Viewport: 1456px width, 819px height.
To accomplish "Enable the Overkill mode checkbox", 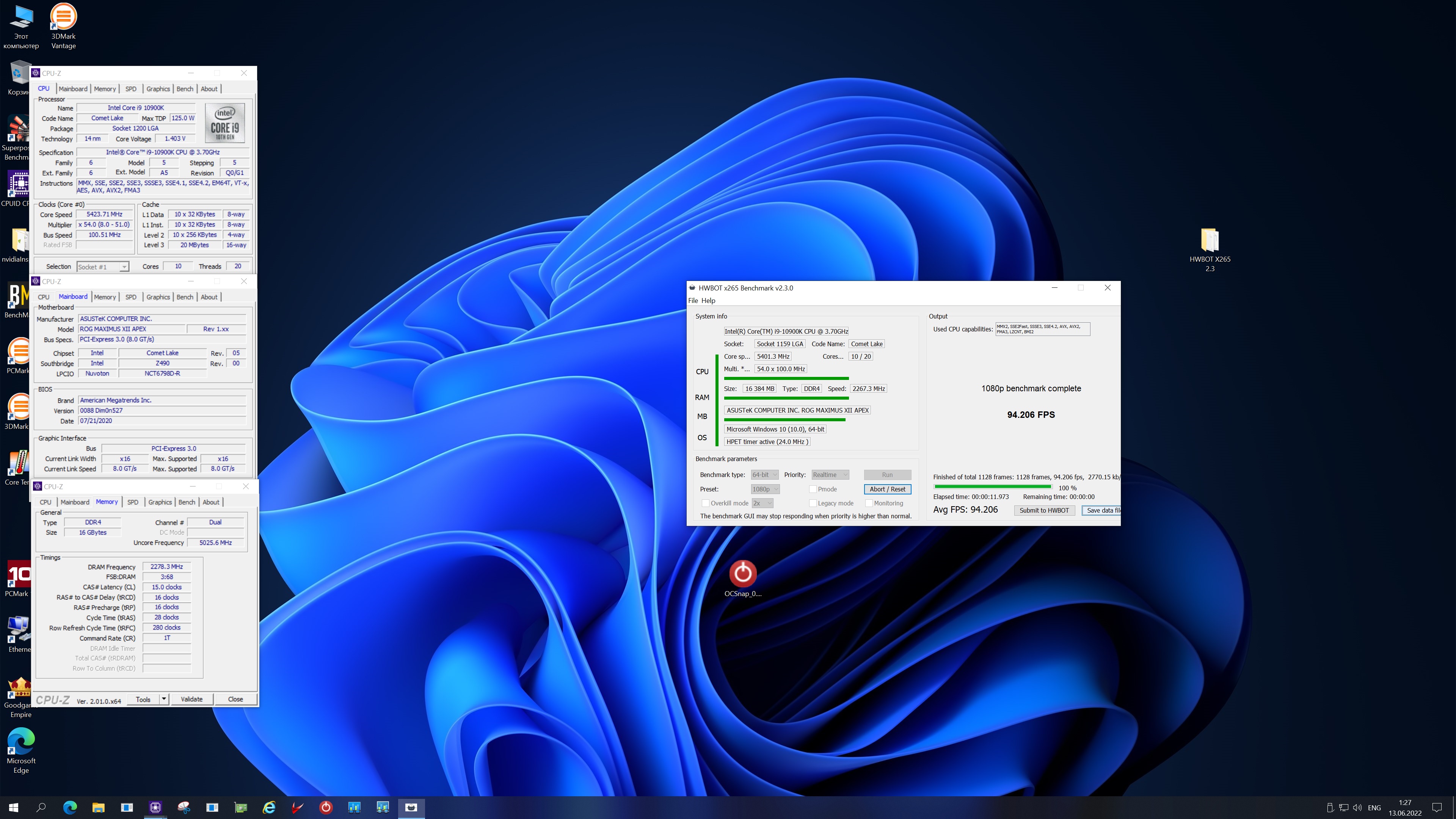I will 705,503.
